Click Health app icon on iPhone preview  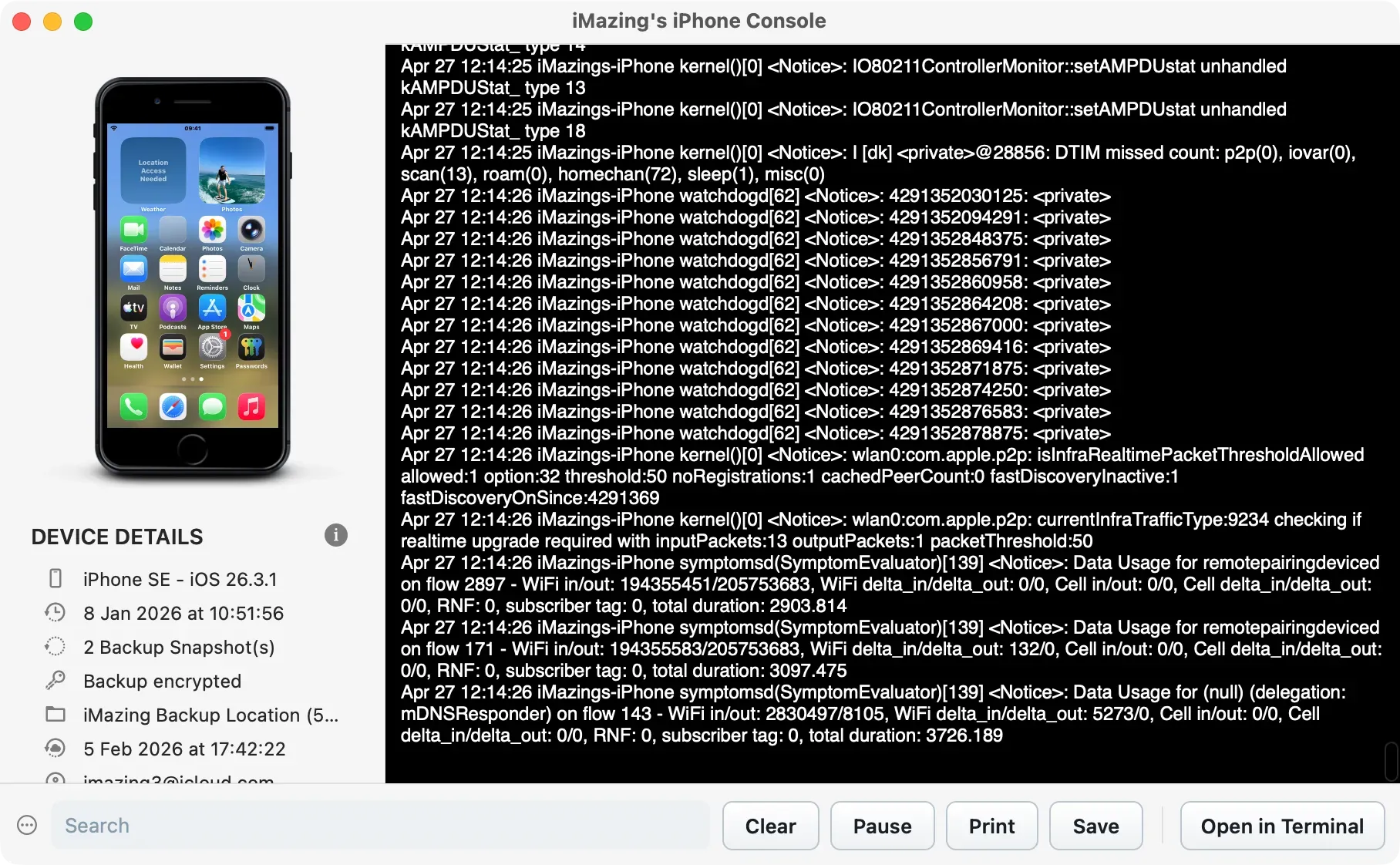pos(133,348)
